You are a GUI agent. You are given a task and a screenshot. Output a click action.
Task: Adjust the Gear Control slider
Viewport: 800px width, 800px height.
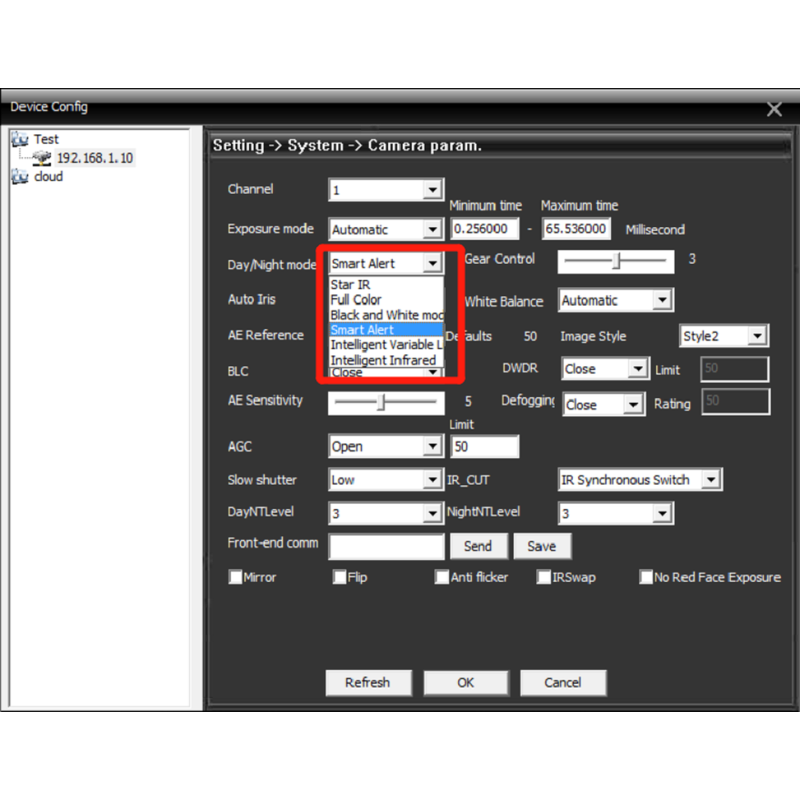pos(618,261)
